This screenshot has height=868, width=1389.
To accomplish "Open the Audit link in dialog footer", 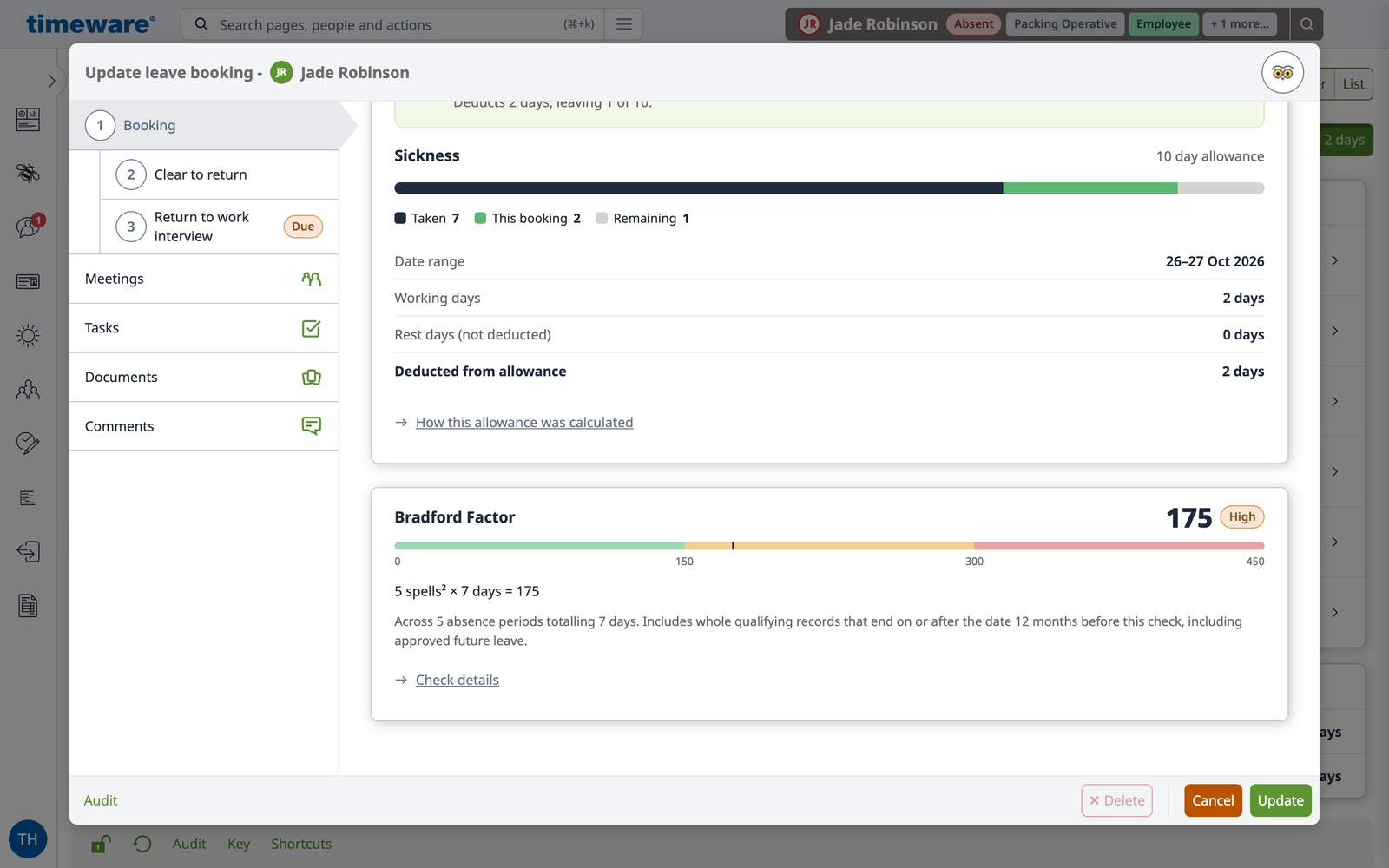I will coord(101,800).
